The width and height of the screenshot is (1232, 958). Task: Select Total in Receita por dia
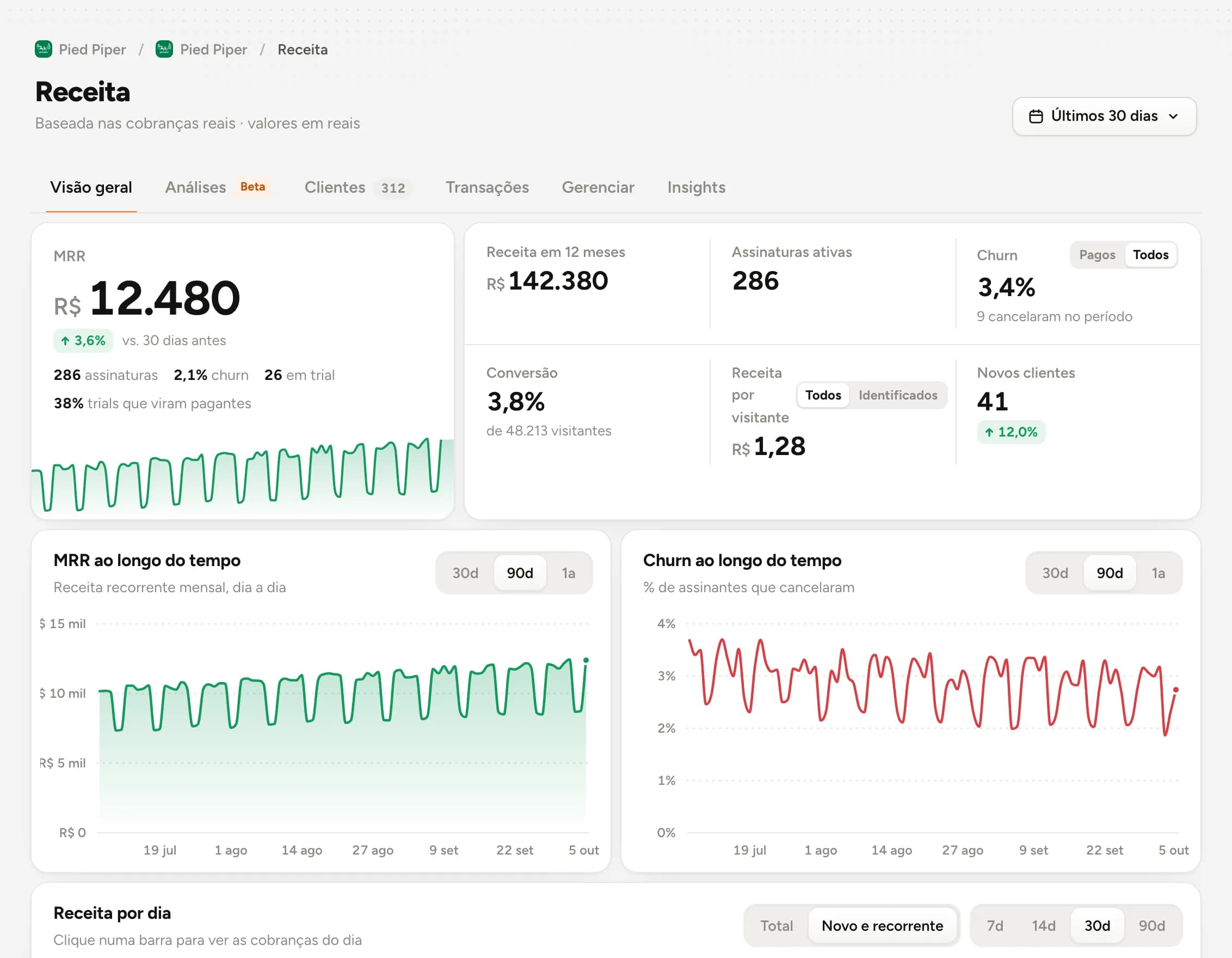(776, 926)
